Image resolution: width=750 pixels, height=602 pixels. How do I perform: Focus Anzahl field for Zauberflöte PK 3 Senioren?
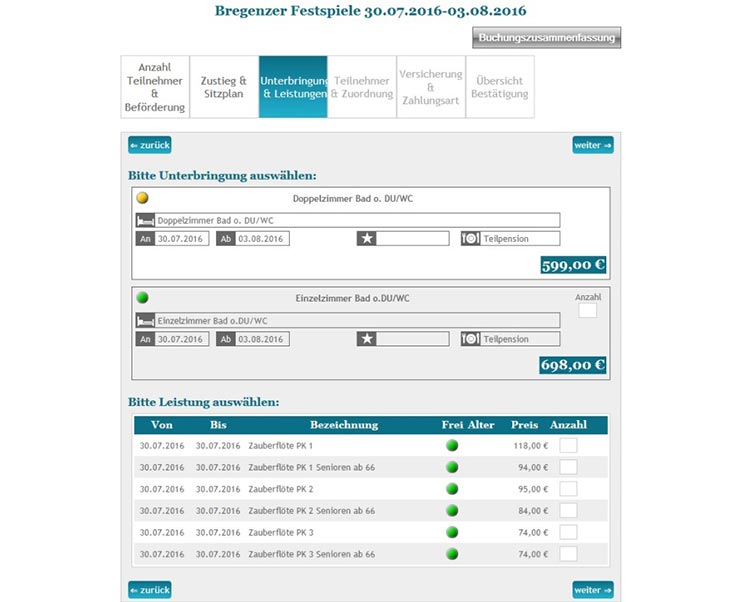pos(568,554)
